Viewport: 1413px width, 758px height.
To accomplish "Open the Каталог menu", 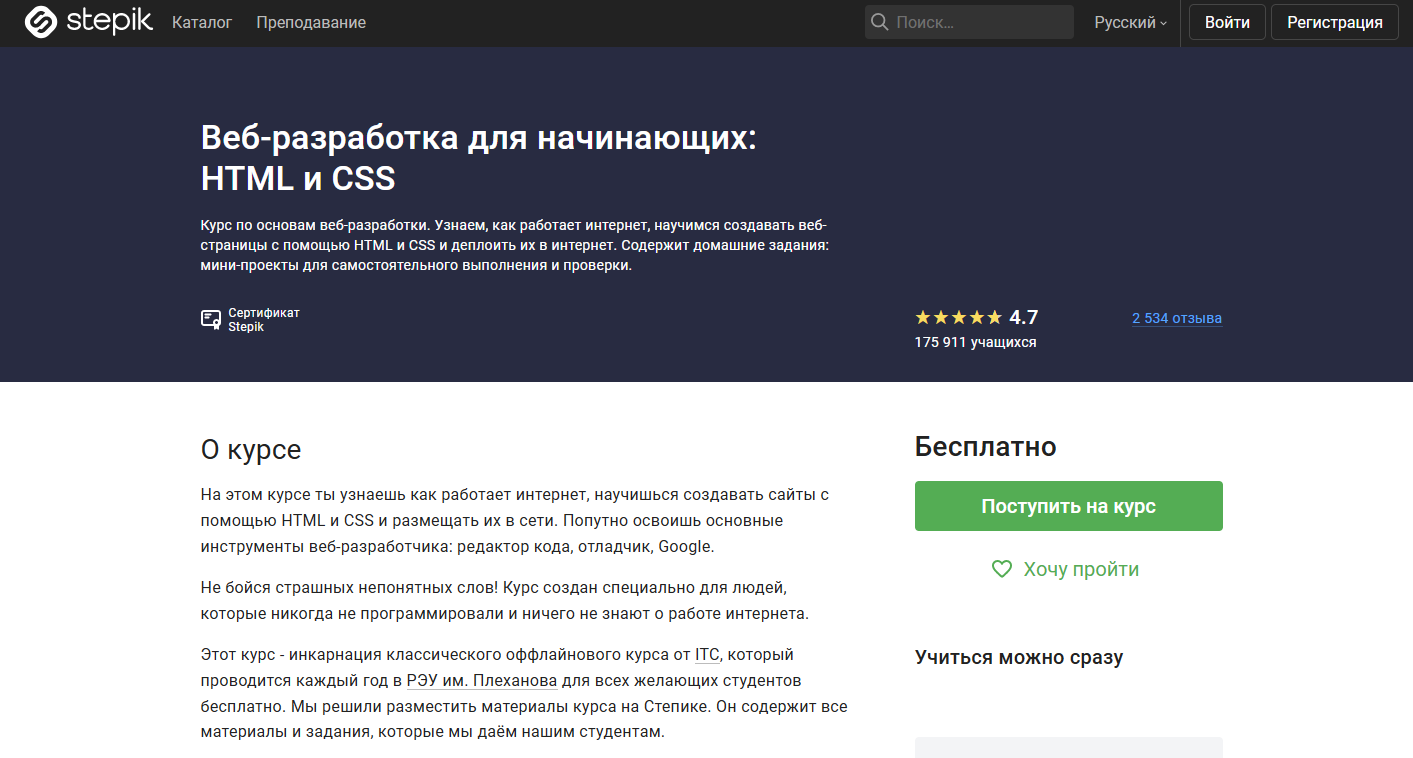I will [202, 21].
